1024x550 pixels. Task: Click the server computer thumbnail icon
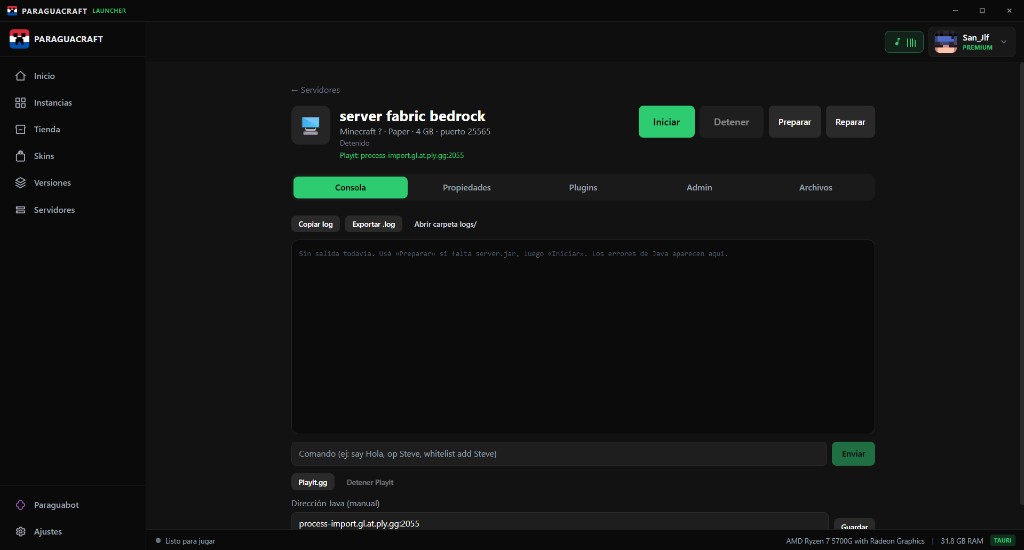[310, 125]
